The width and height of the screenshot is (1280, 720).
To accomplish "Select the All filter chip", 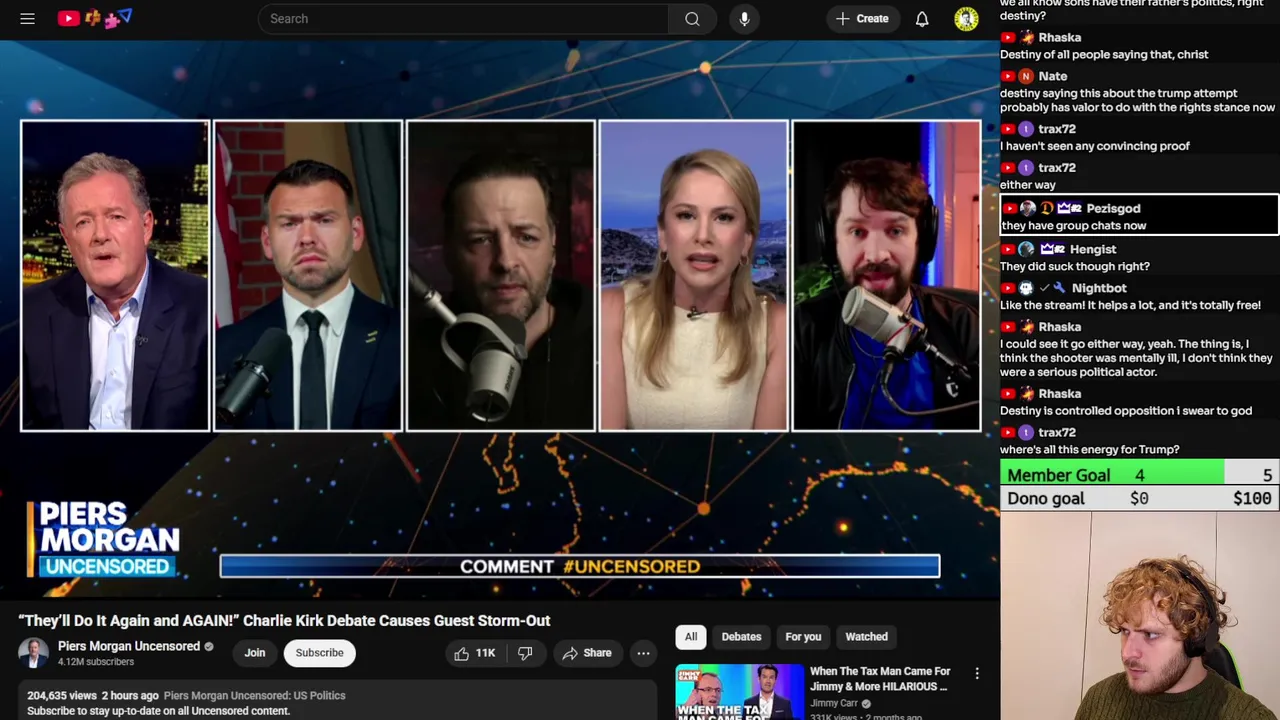I will tap(690, 636).
